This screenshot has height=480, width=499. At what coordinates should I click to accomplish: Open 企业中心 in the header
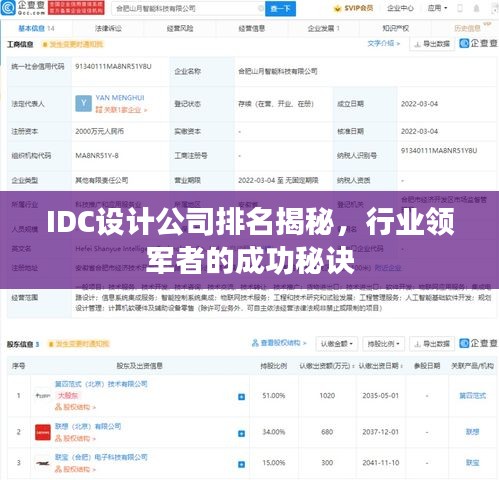coord(400,8)
